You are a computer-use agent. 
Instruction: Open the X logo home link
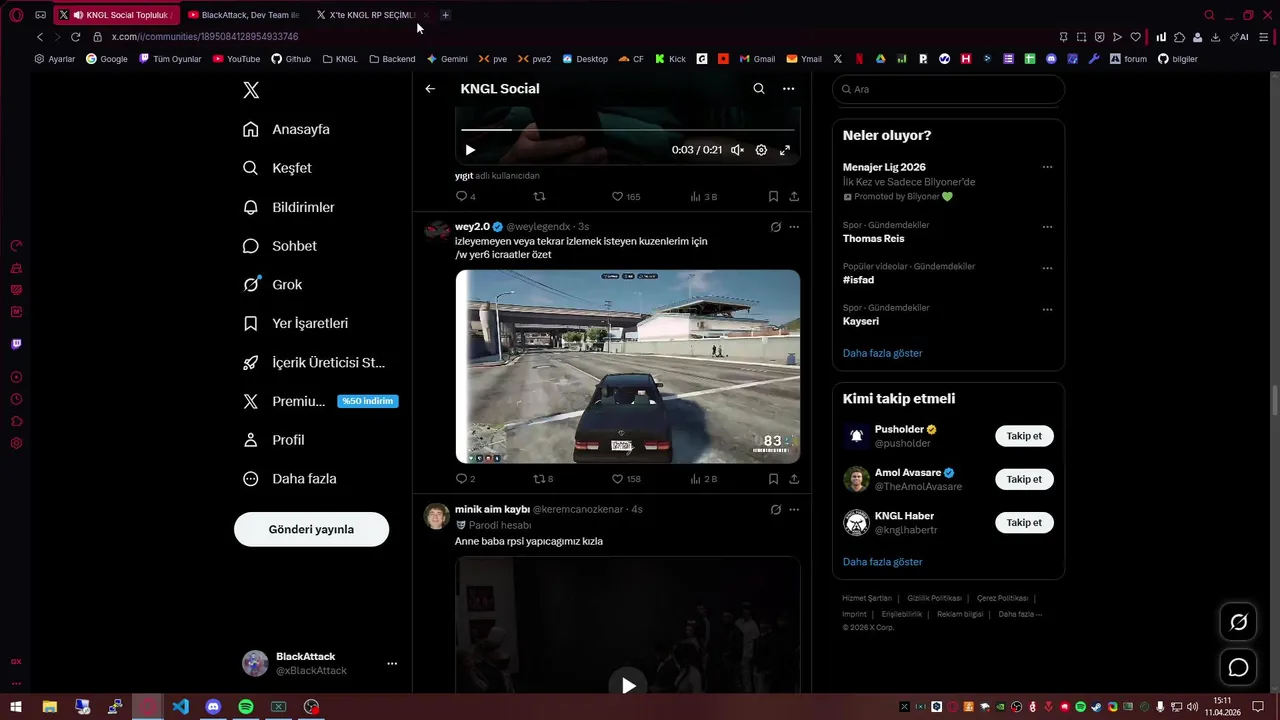coord(251,90)
